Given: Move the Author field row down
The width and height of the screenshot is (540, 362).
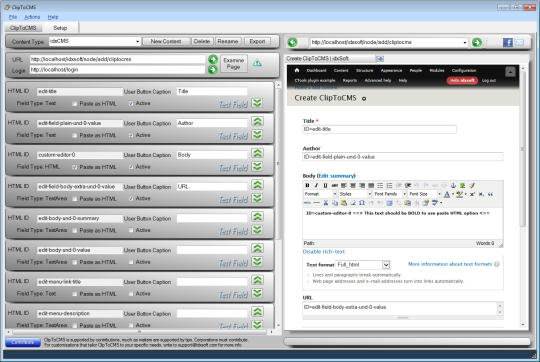Looking at the screenshot, I should [x=257, y=134].
